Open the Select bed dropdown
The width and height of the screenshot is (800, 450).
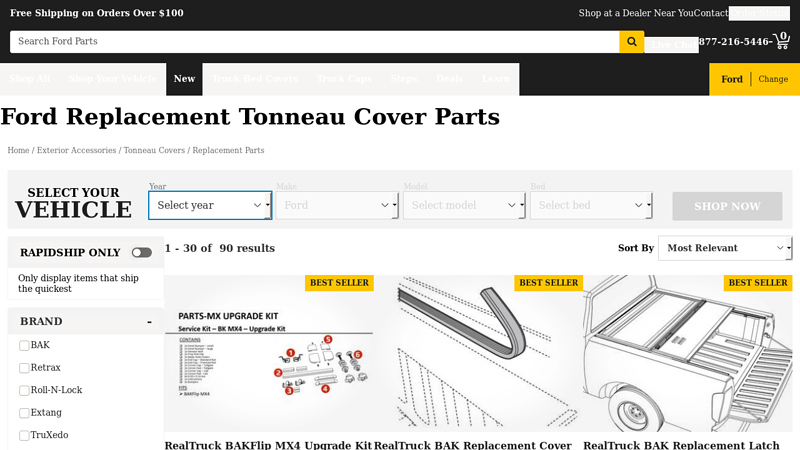point(591,205)
